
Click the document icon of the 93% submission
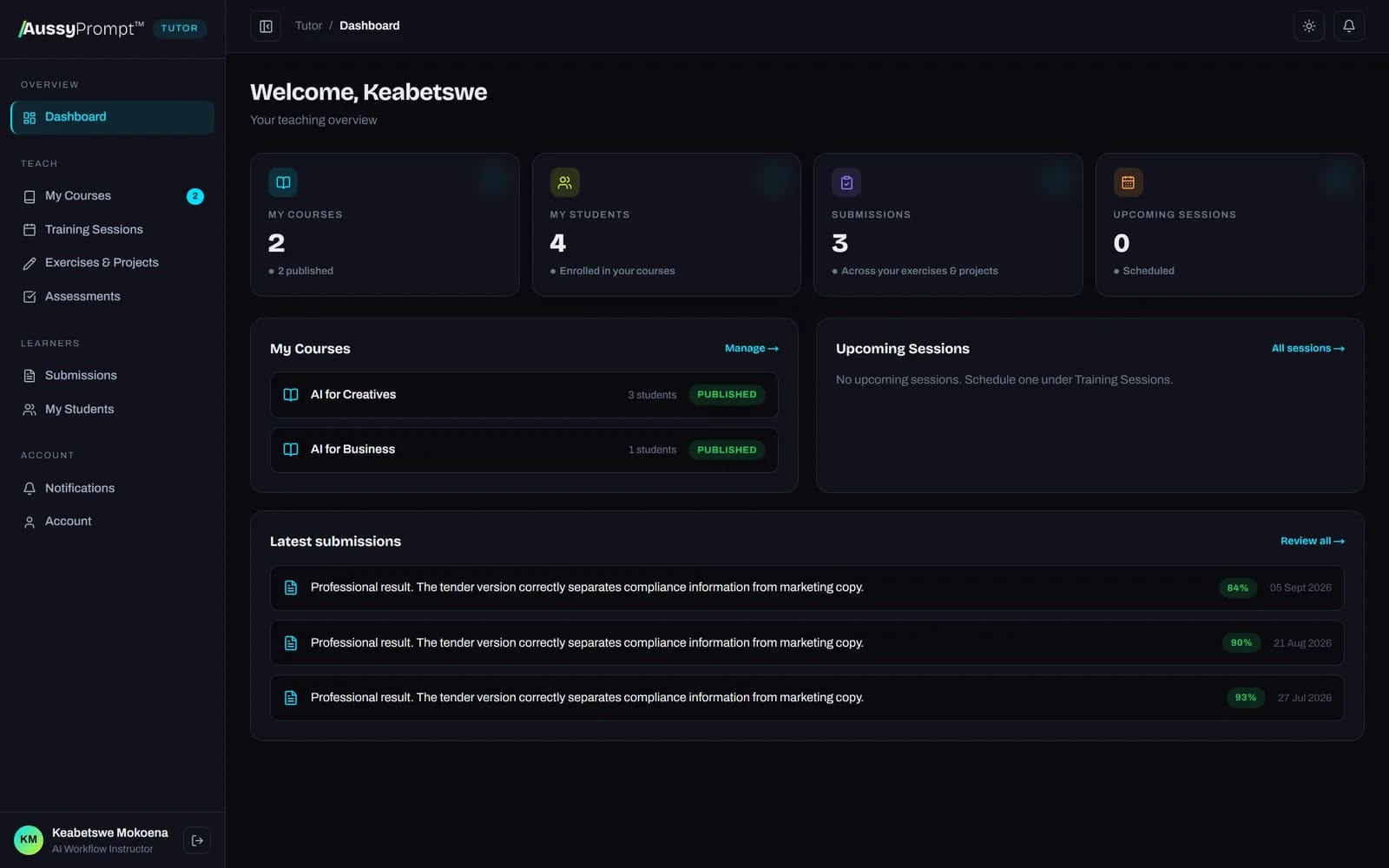[291, 698]
